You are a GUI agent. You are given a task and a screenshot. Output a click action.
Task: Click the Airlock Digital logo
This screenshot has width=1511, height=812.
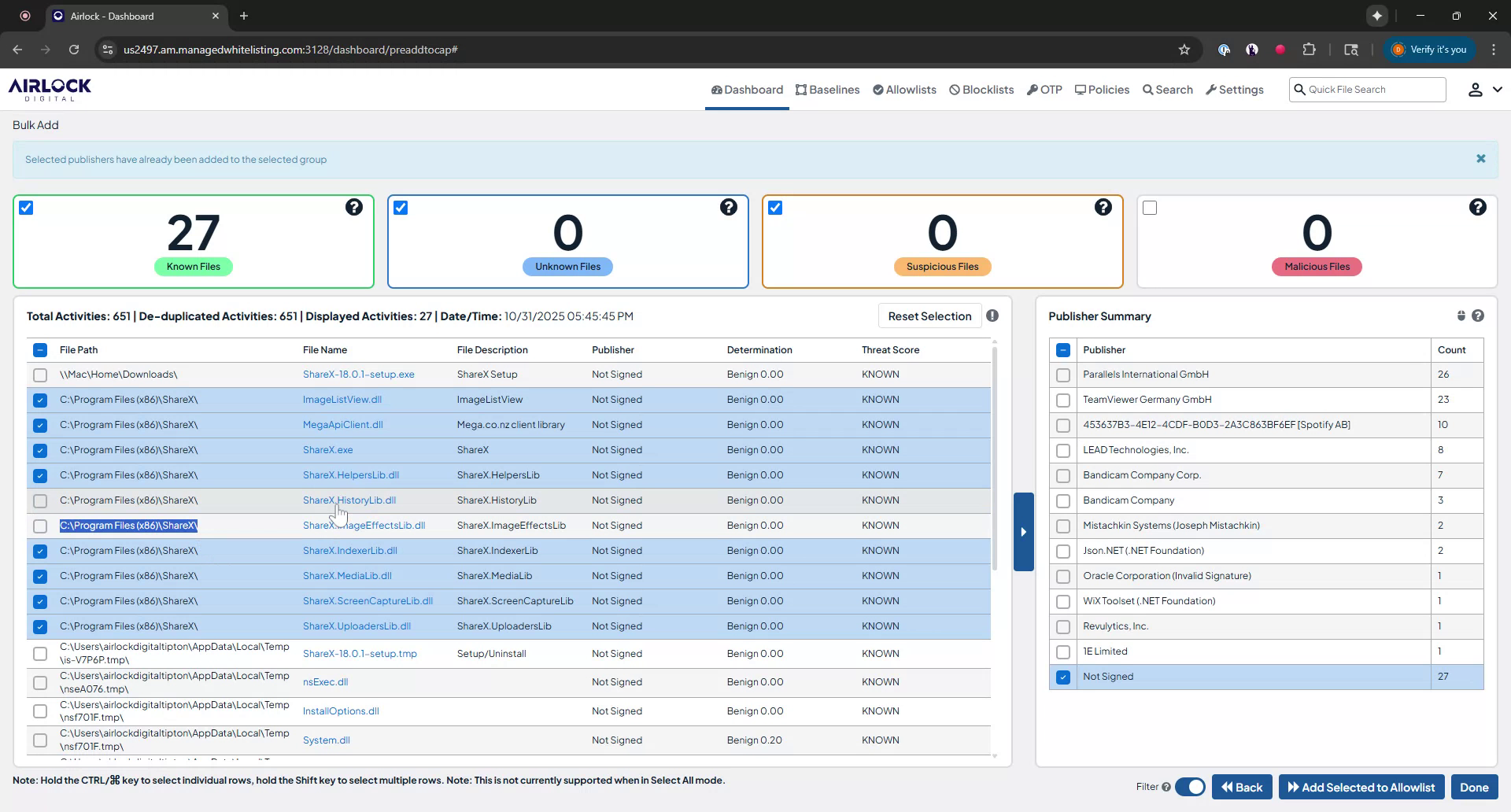[50, 90]
